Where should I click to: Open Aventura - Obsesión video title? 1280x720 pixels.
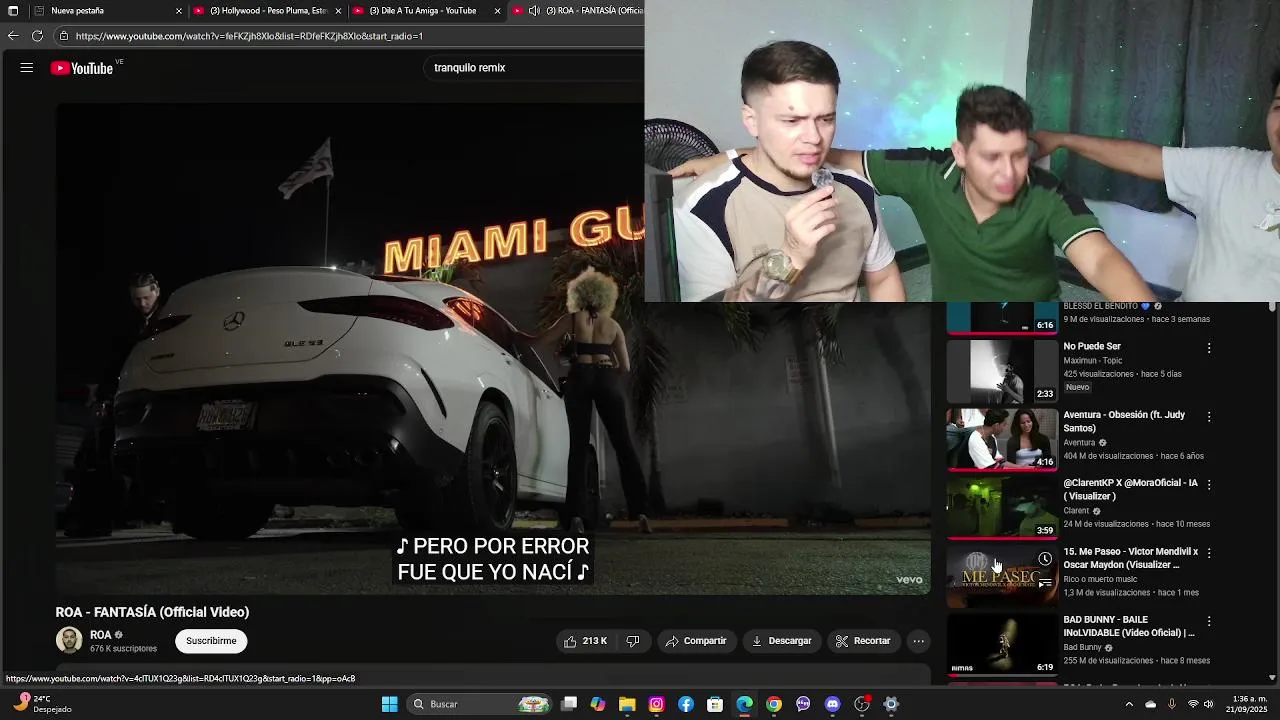coord(1124,421)
